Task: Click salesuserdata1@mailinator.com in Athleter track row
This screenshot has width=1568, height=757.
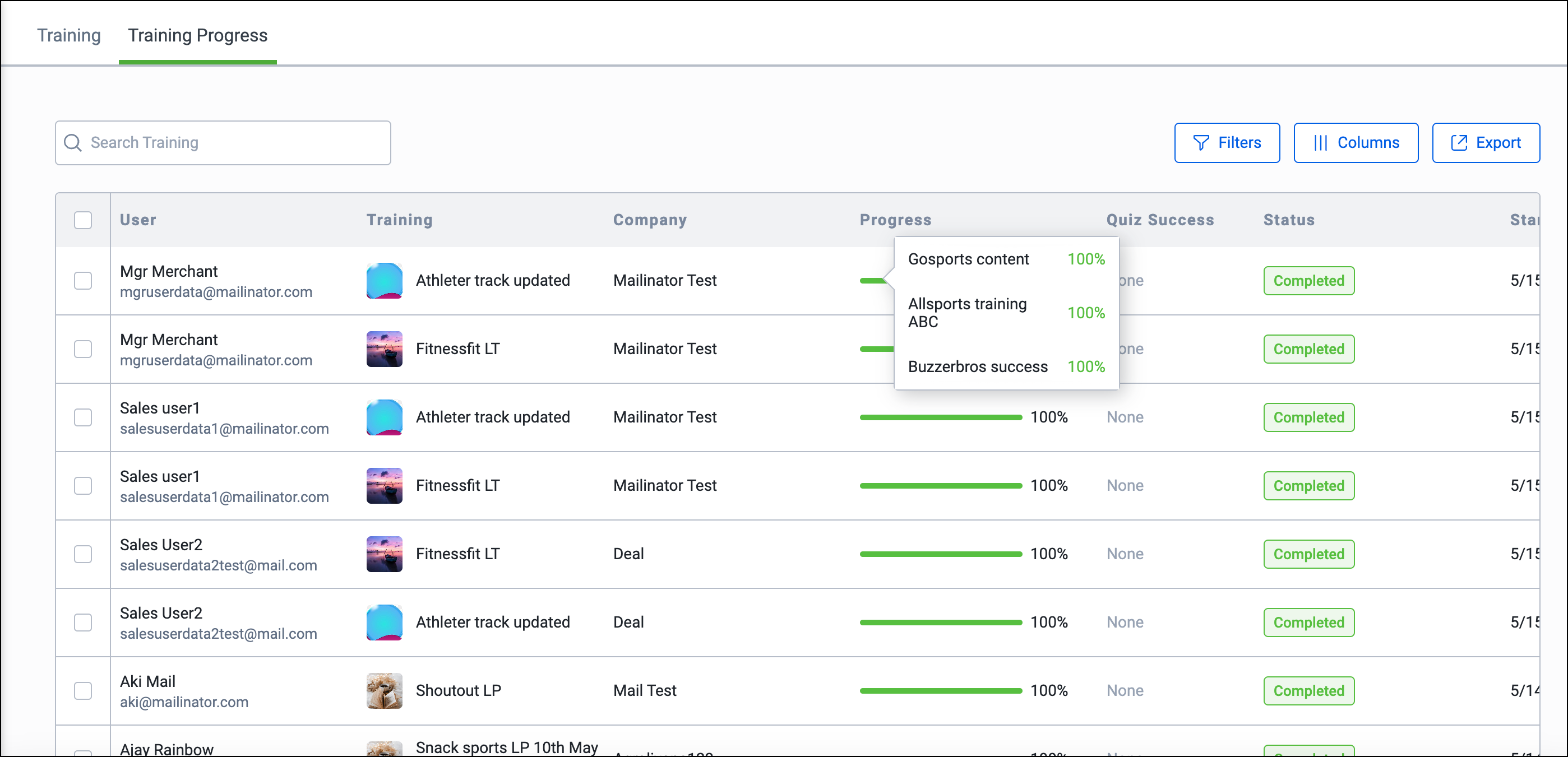Action: click(x=224, y=429)
